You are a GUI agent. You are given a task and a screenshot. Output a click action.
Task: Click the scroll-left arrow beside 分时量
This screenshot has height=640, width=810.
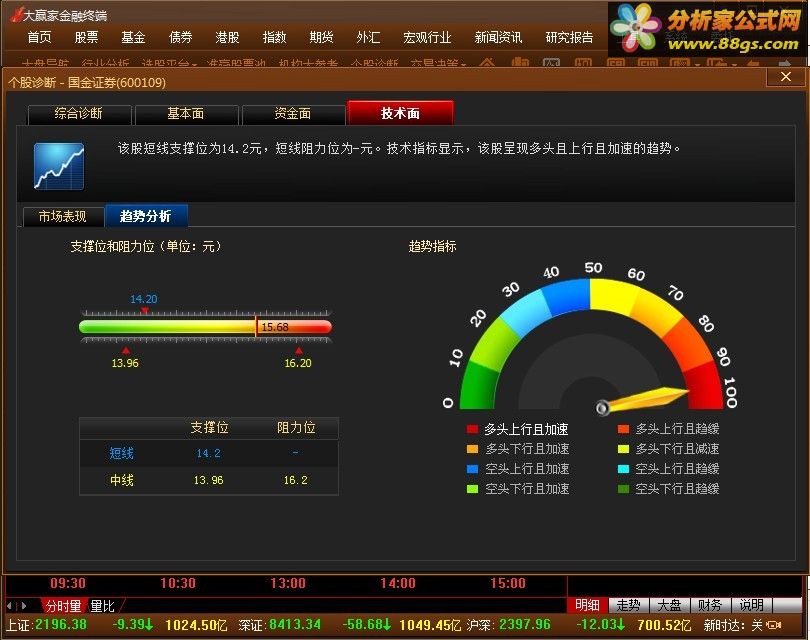click(9, 605)
